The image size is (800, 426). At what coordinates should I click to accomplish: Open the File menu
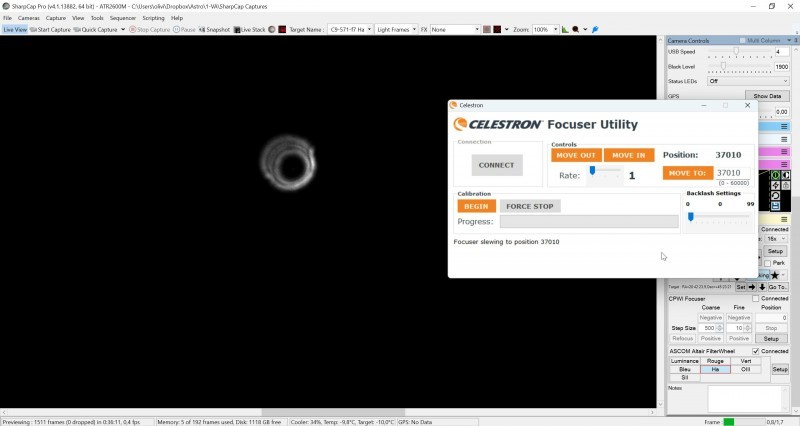(x=7, y=18)
